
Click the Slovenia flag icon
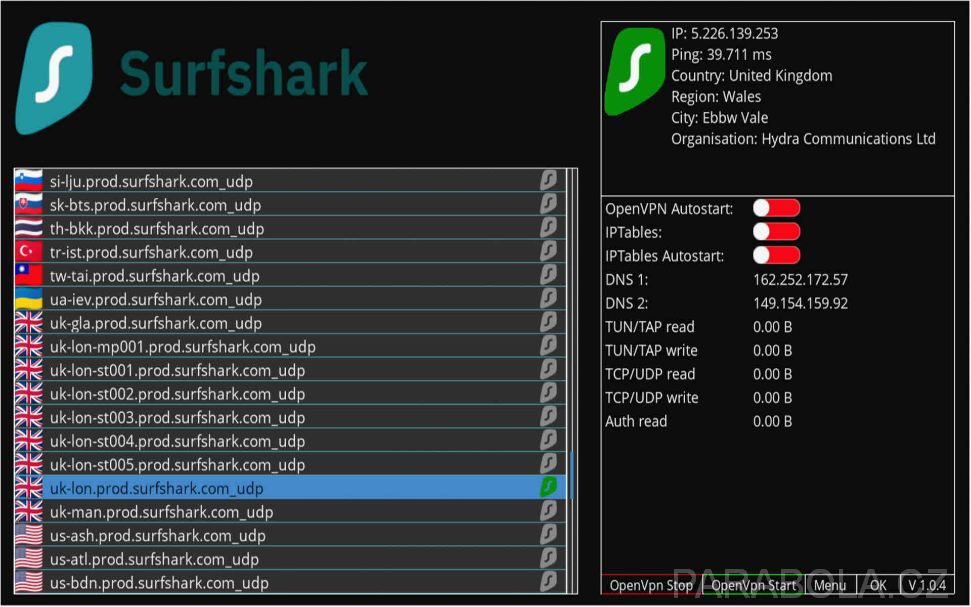click(28, 181)
